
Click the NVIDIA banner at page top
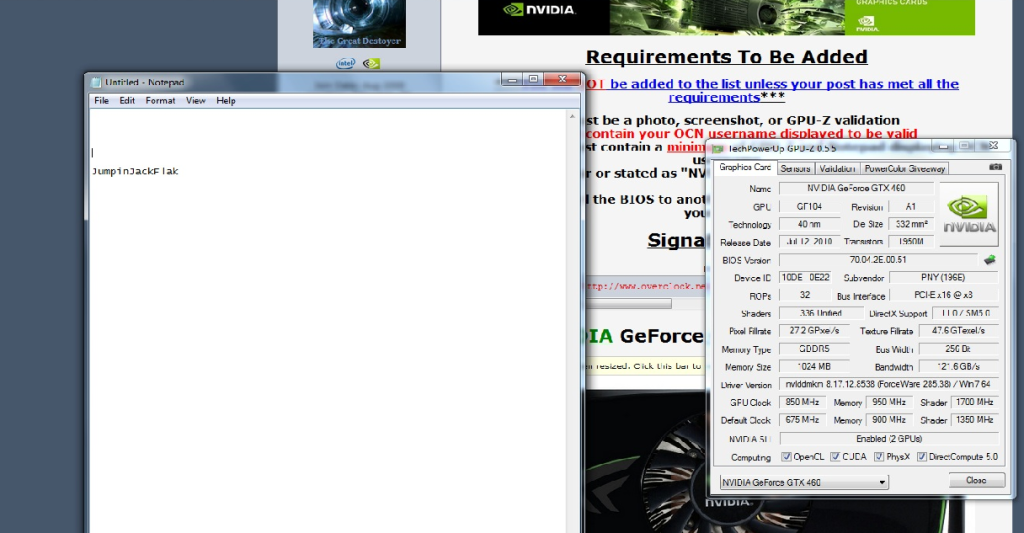coord(726,17)
